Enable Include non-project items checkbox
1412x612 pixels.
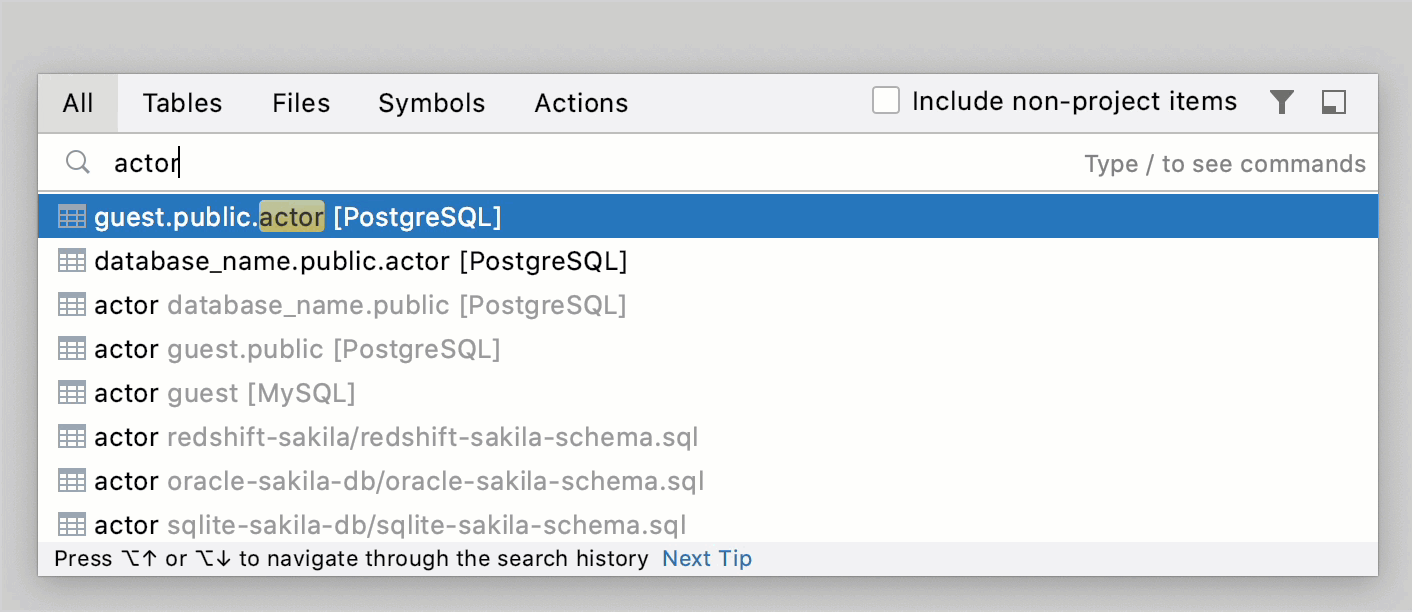[886, 101]
